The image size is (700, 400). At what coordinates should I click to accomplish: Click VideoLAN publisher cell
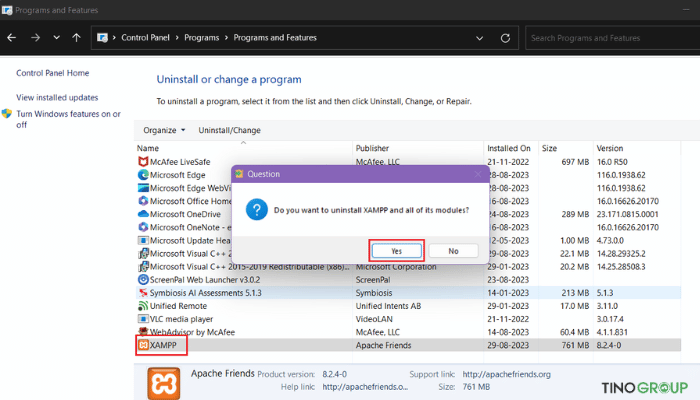(374, 319)
